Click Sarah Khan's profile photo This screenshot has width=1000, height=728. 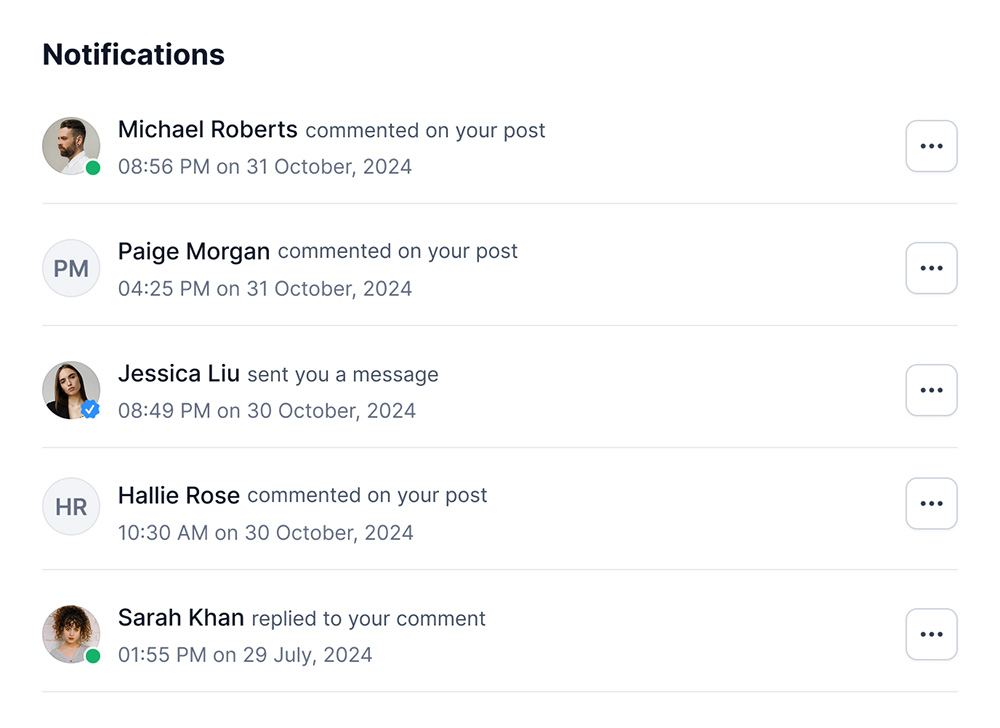[71, 634]
